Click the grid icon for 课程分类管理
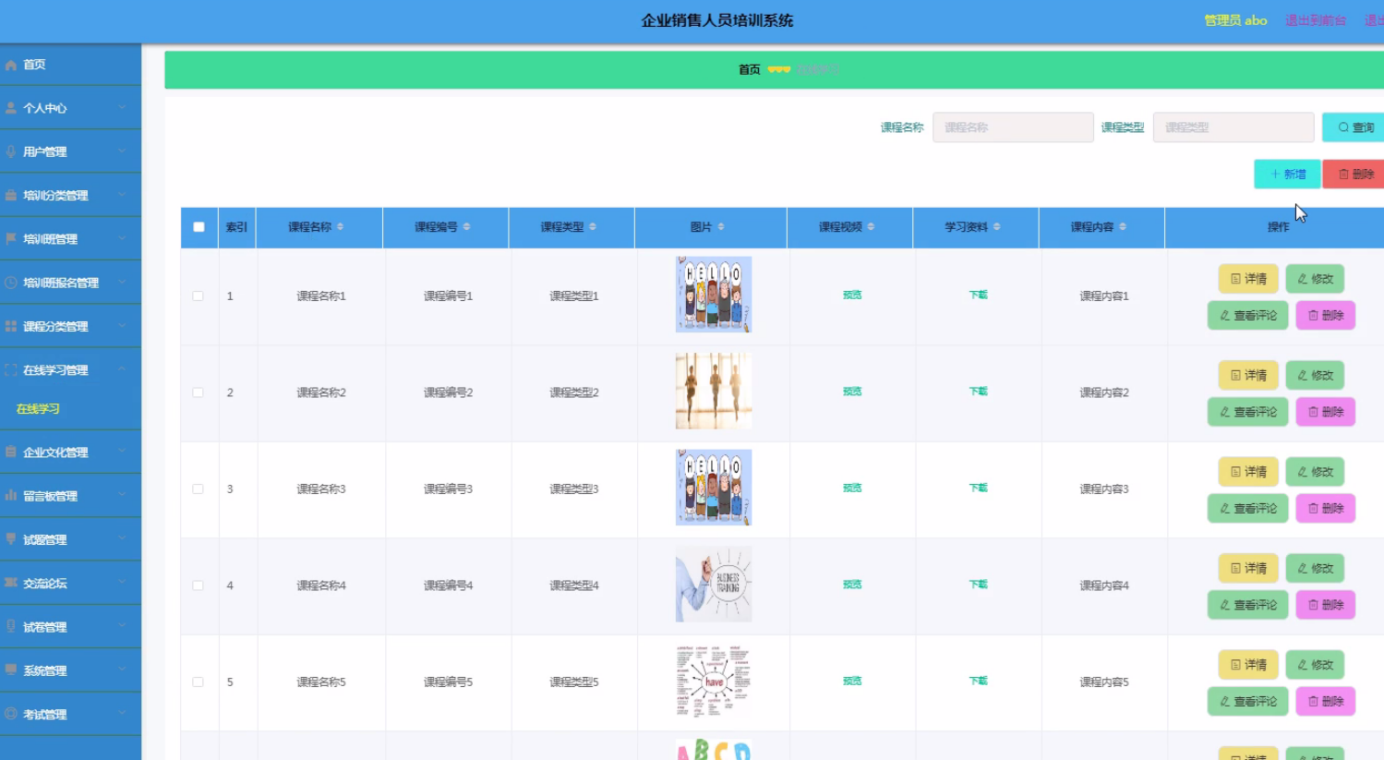 point(11,327)
